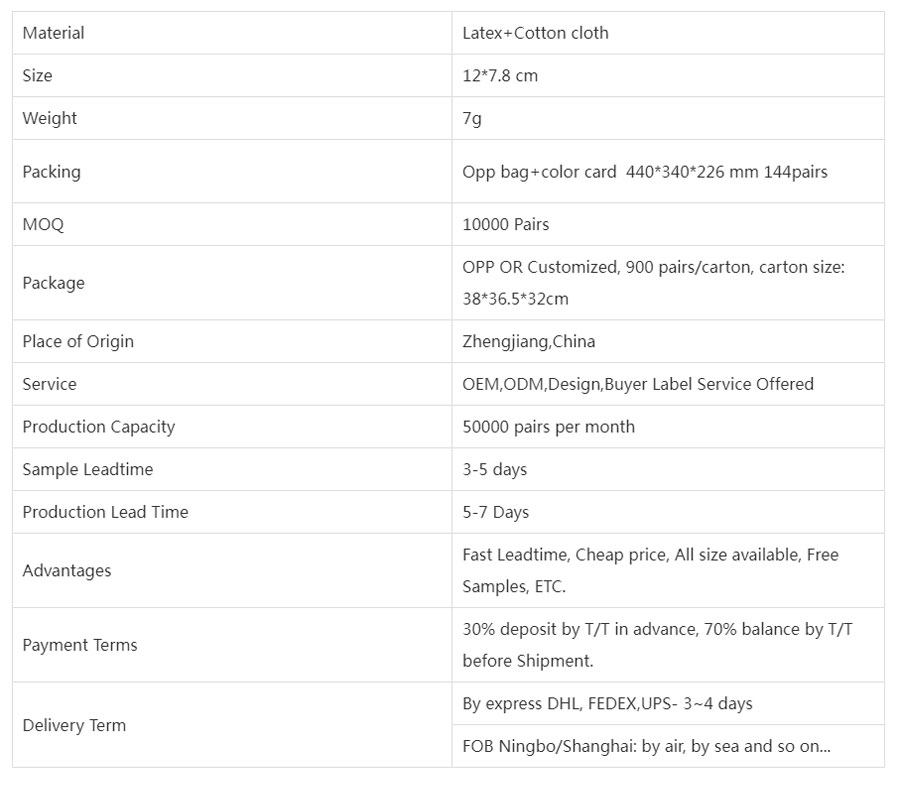The height and width of the screenshot is (787, 900).
Task: Click the Weight row label
Action: pos(49,118)
